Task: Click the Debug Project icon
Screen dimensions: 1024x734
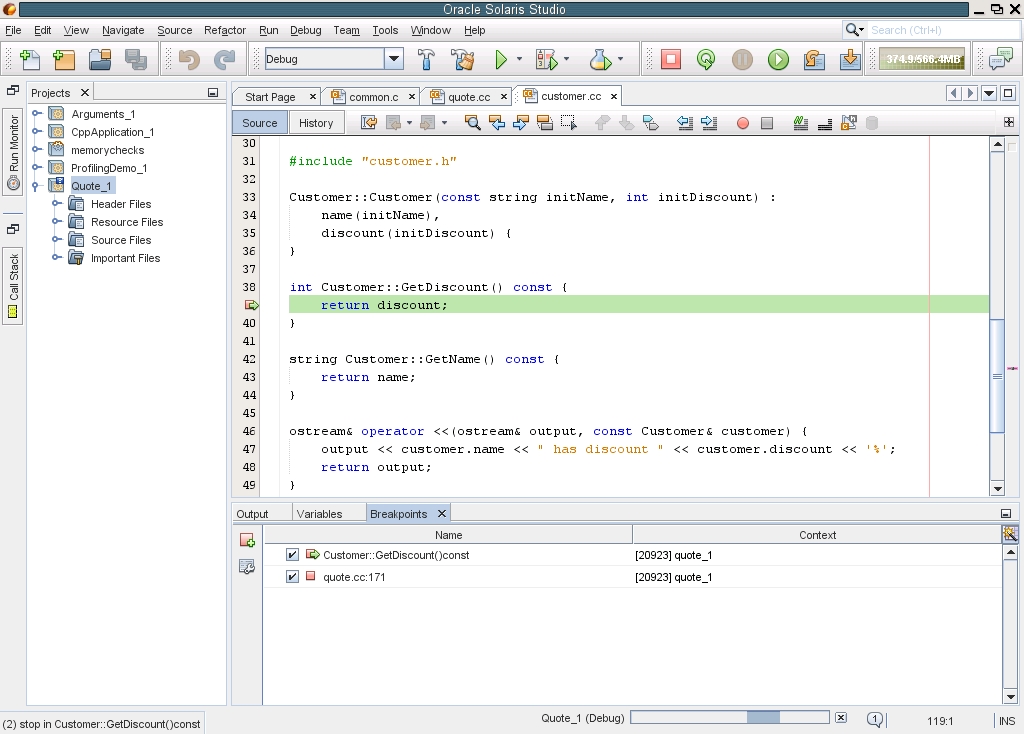Action: click(x=547, y=59)
